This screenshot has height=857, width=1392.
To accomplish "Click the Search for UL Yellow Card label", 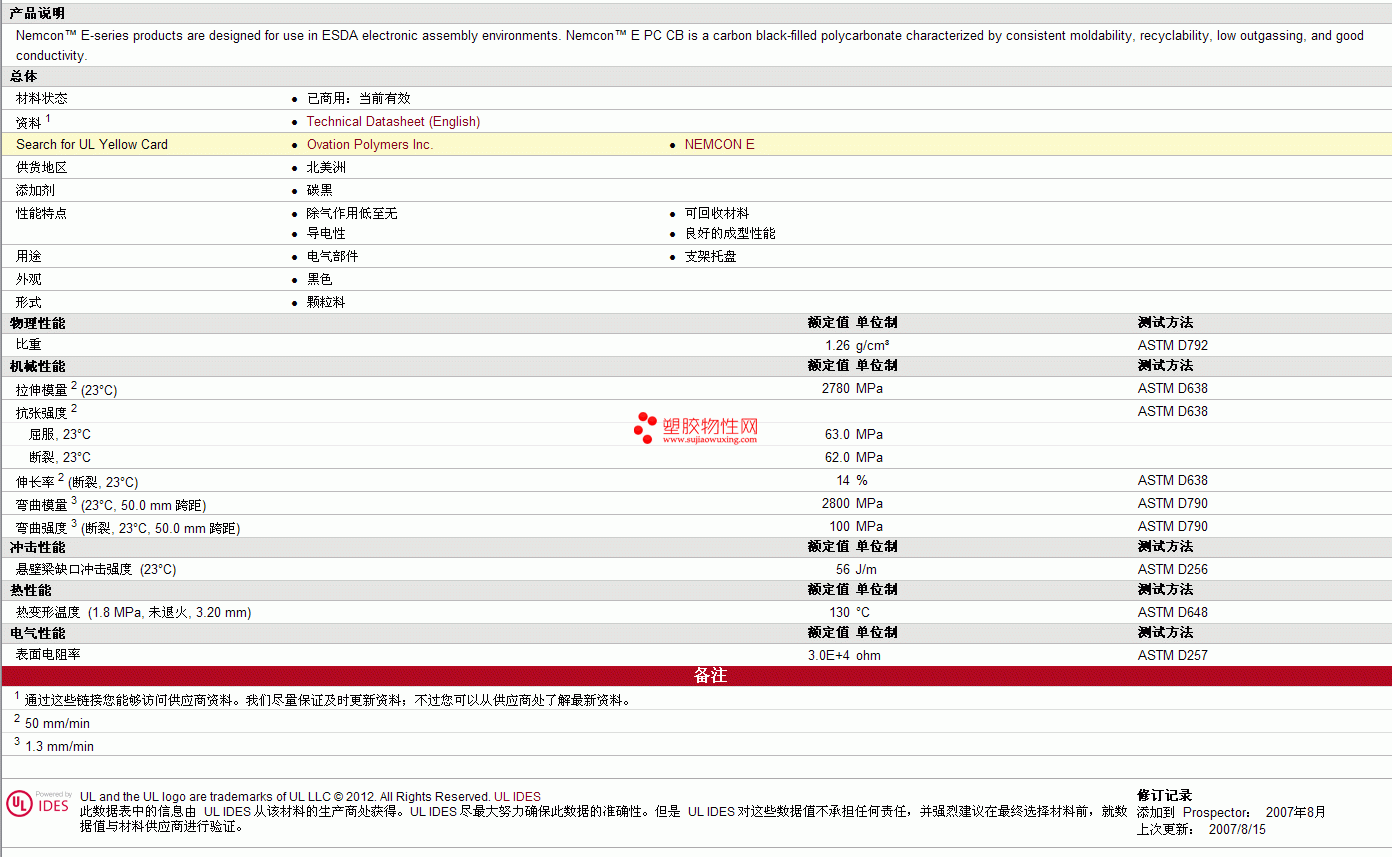I will tap(92, 144).
